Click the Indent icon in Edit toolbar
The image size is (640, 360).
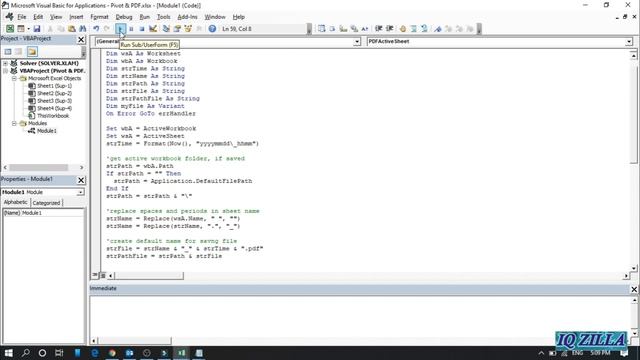click(379, 29)
